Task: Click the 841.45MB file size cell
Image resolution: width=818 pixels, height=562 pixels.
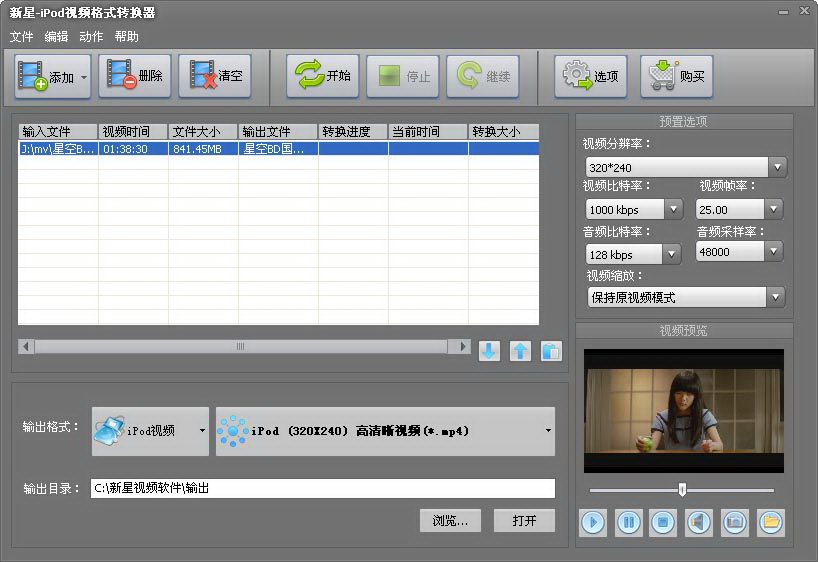Action: pyautogui.click(x=203, y=149)
